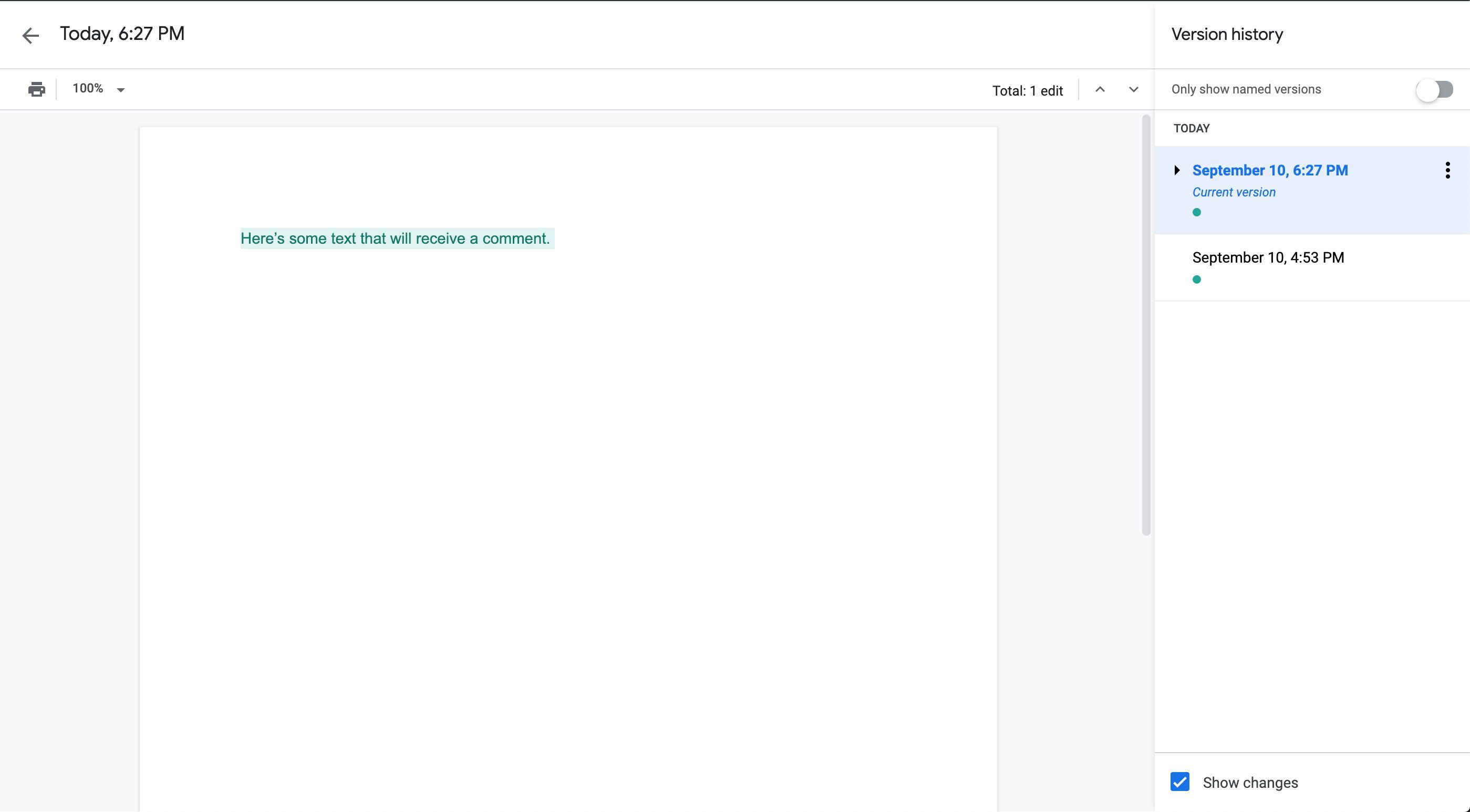Expand the September 10, 6:27 PM version
Screen dimensions: 1470x812
1177,170
